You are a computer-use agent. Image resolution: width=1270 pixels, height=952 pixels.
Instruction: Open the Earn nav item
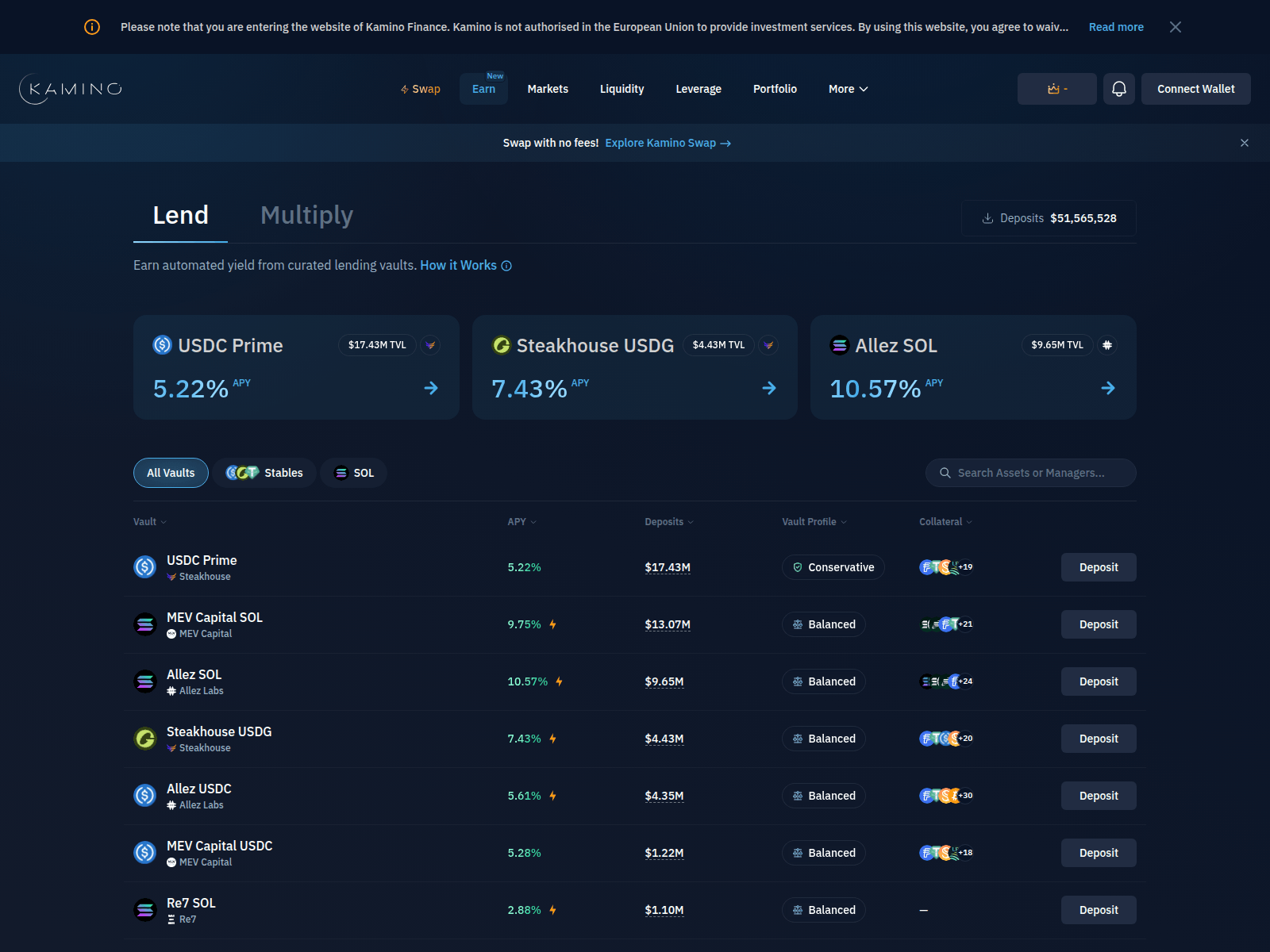(483, 89)
